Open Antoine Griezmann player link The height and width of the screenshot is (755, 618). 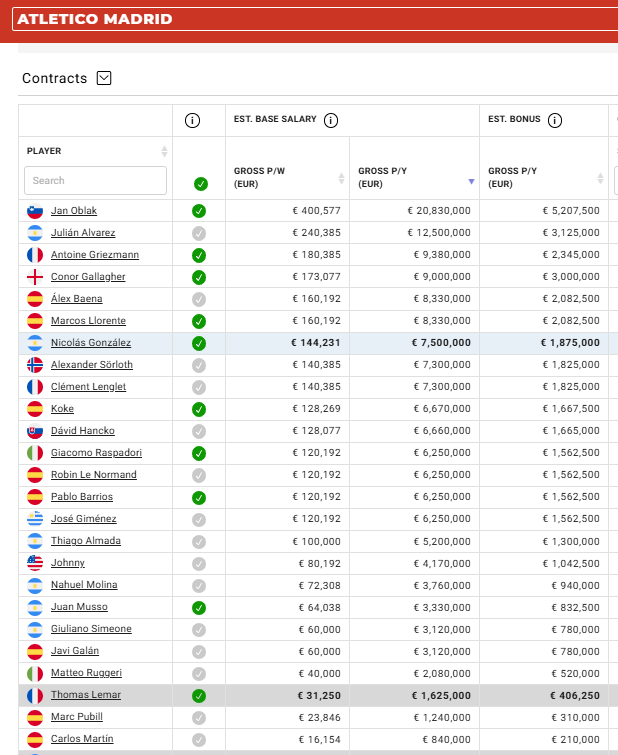click(x=95, y=254)
